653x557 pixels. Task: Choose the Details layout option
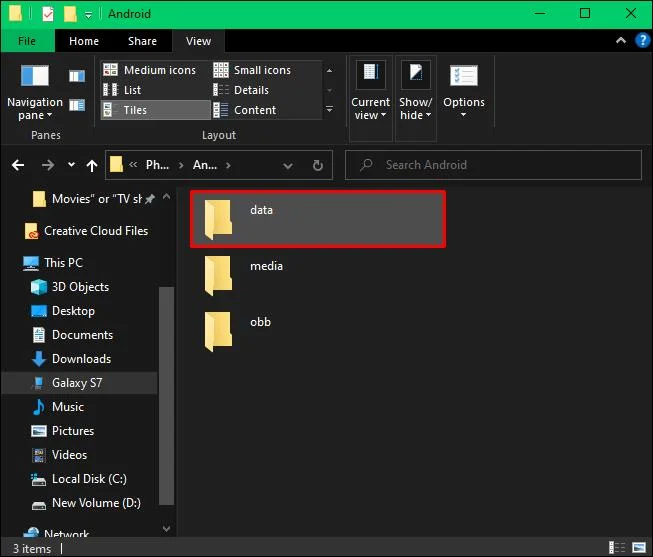241,90
